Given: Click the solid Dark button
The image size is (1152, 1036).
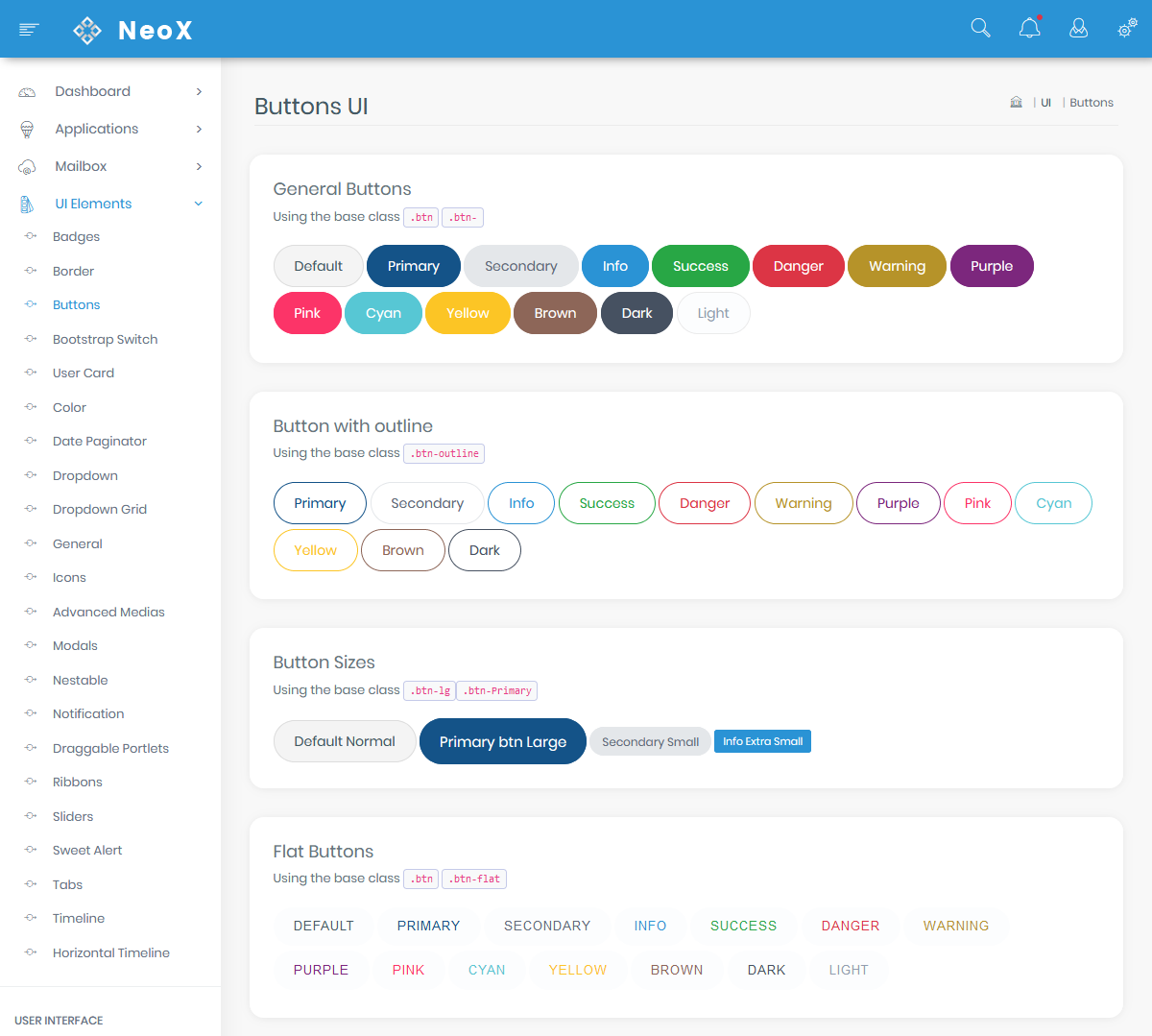Looking at the screenshot, I should [x=637, y=313].
